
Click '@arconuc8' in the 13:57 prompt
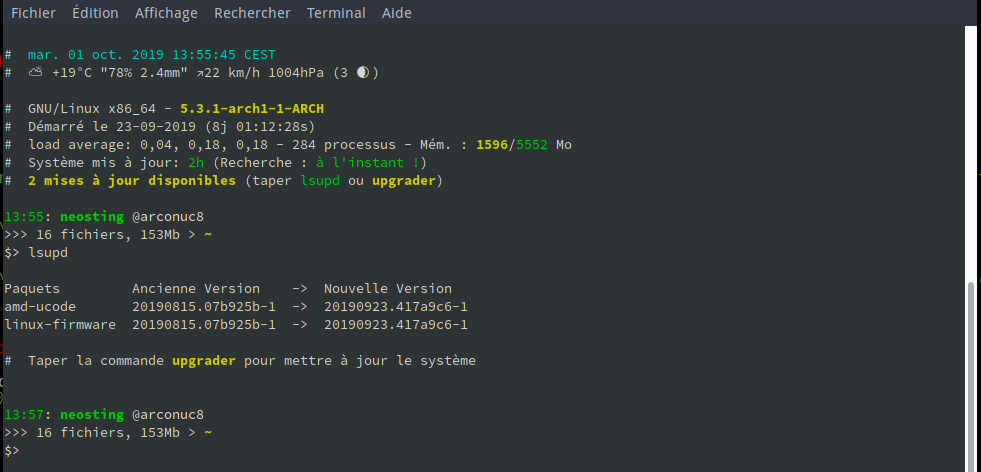(x=168, y=415)
